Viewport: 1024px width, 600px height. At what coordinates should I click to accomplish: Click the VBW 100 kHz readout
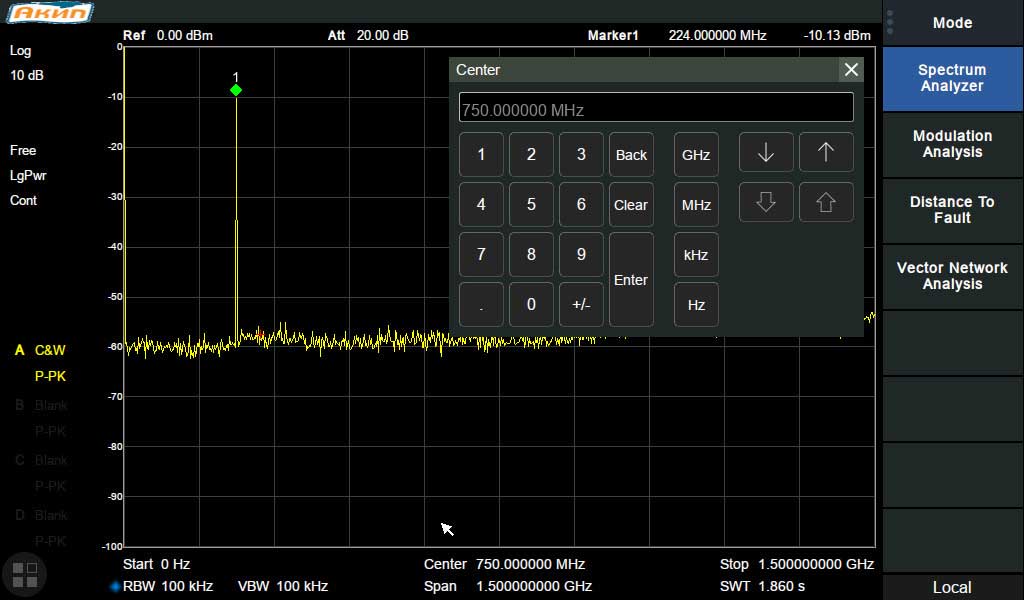coord(283,586)
